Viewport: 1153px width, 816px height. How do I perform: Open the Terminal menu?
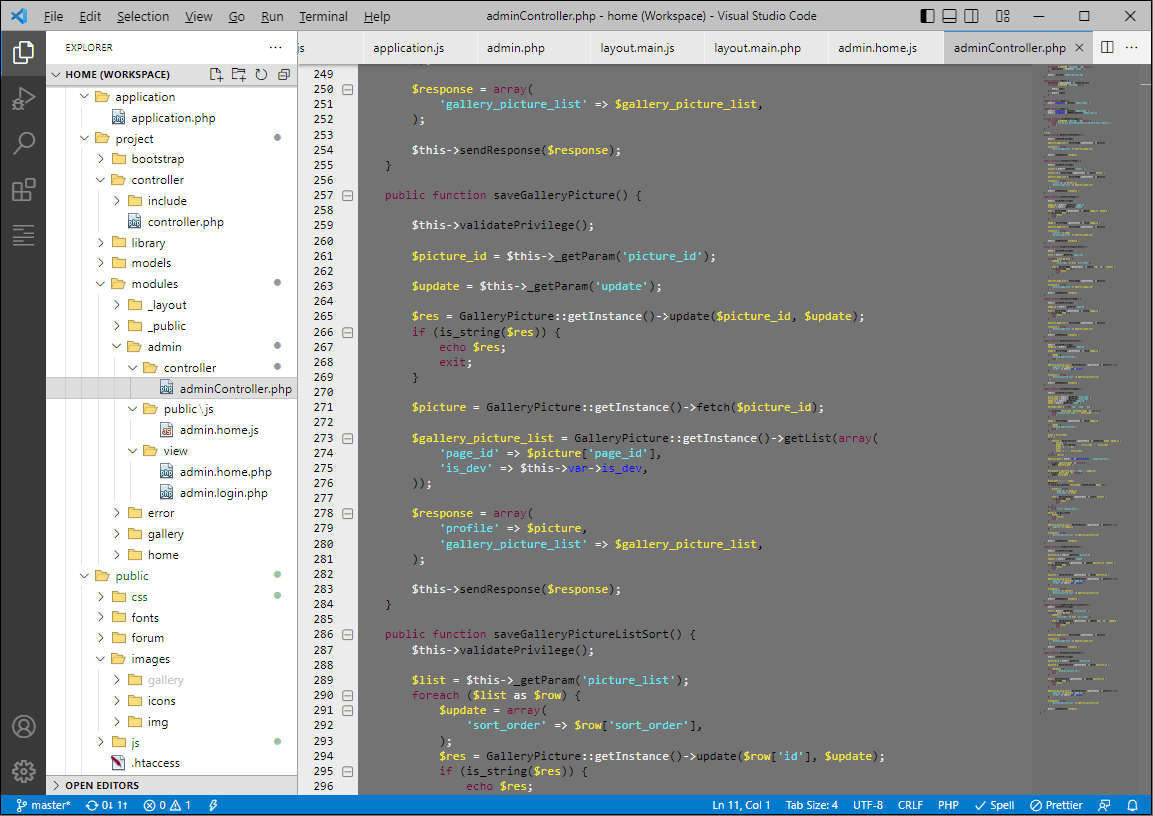pyautogui.click(x=322, y=16)
